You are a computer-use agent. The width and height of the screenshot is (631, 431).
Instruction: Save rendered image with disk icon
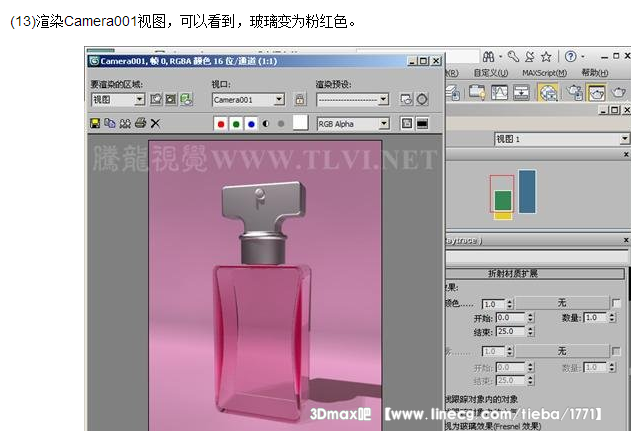coord(95,124)
